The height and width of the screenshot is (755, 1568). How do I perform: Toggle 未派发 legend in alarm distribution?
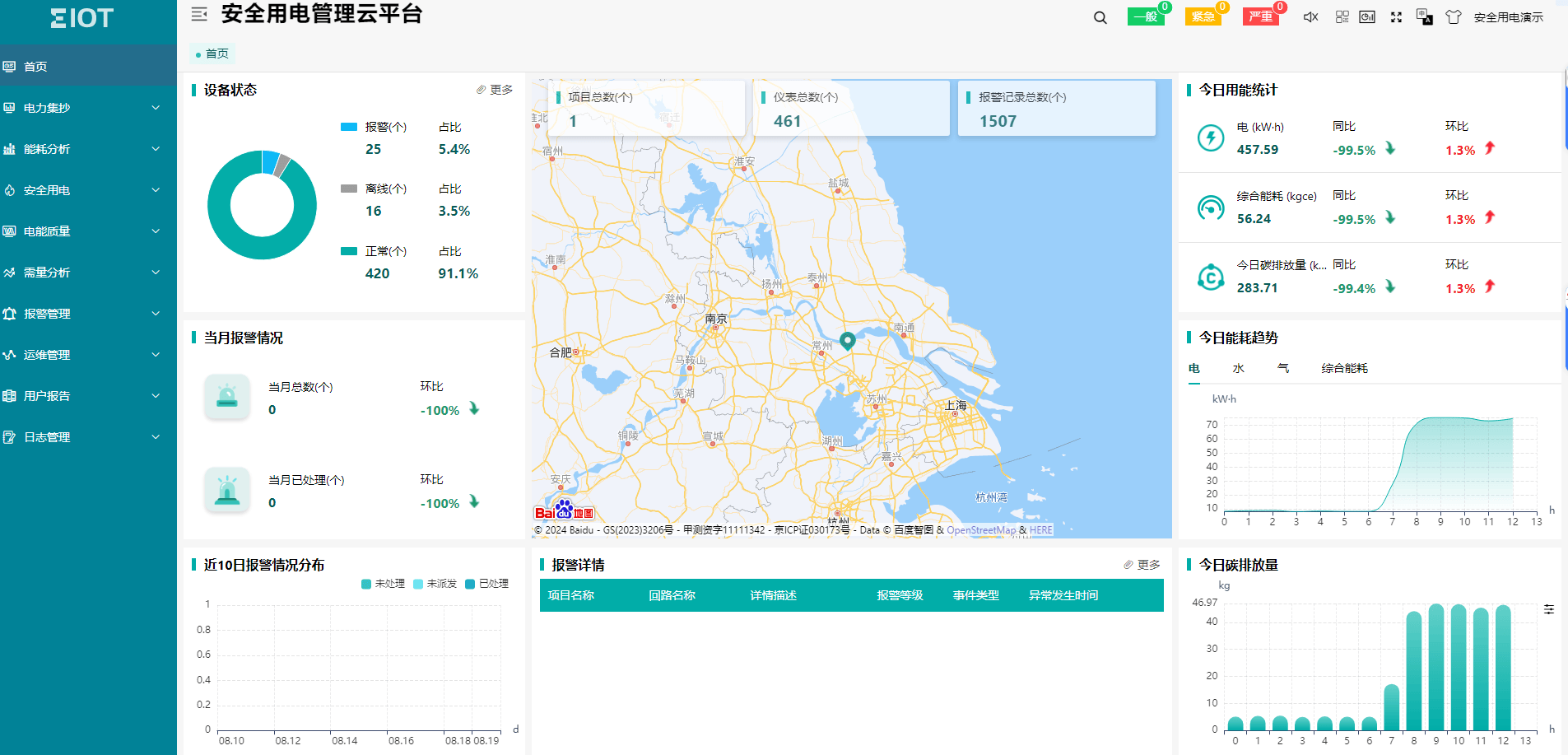pos(435,584)
